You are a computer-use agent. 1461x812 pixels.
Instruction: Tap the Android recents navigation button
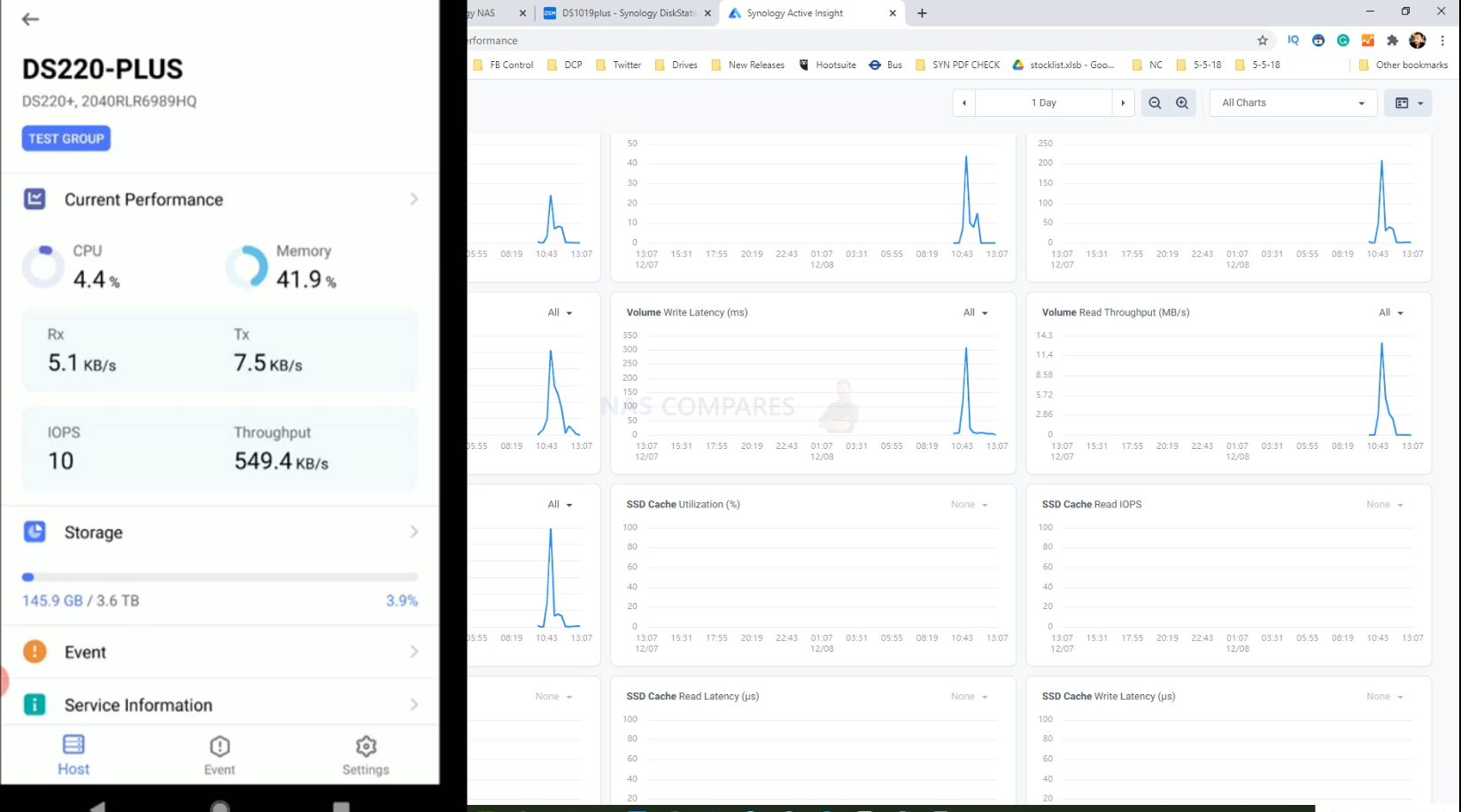341,807
